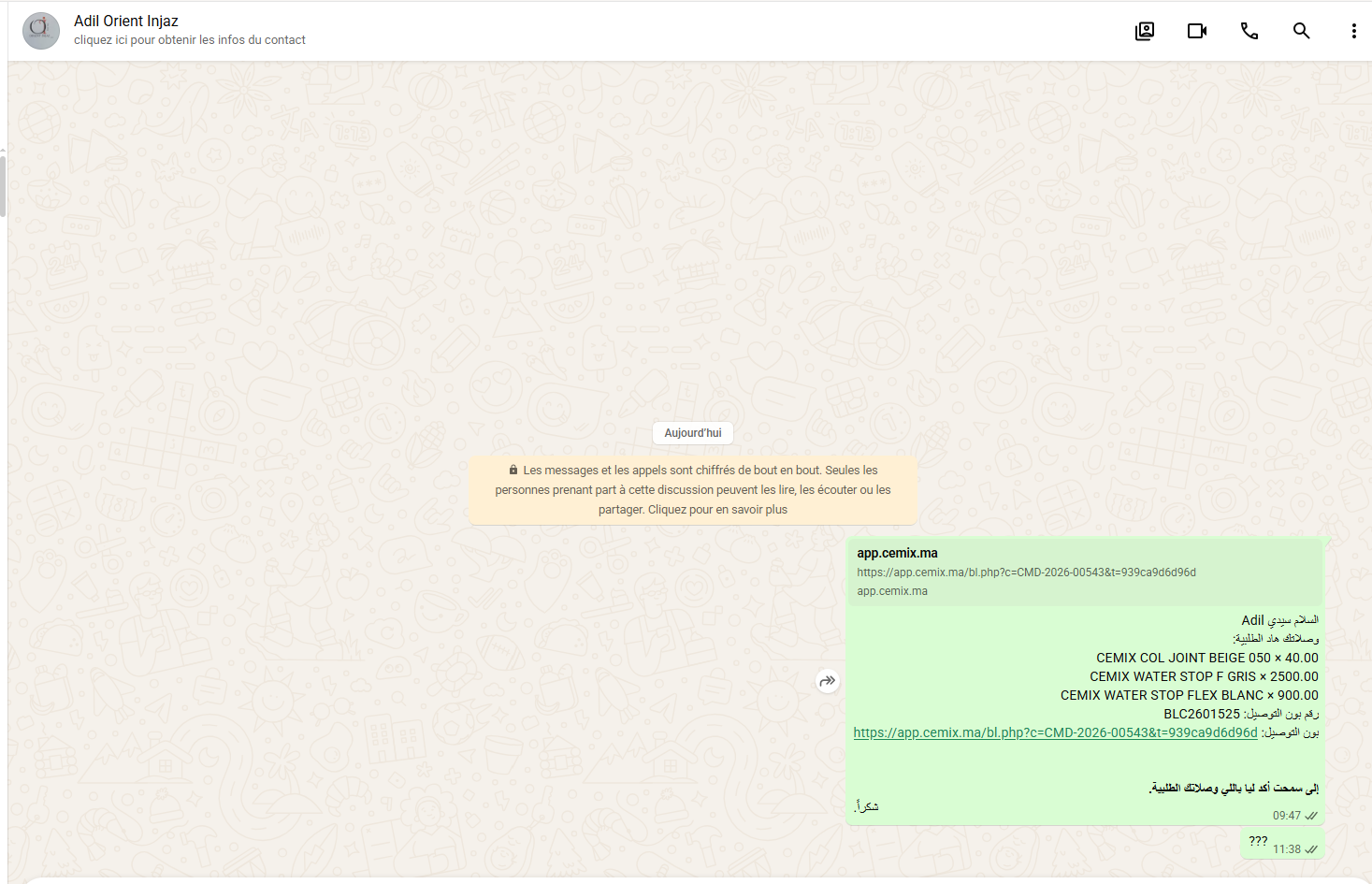Open the contact media gallery icon
The width and height of the screenshot is (1372, 884).
click(x=1145, y=31)
